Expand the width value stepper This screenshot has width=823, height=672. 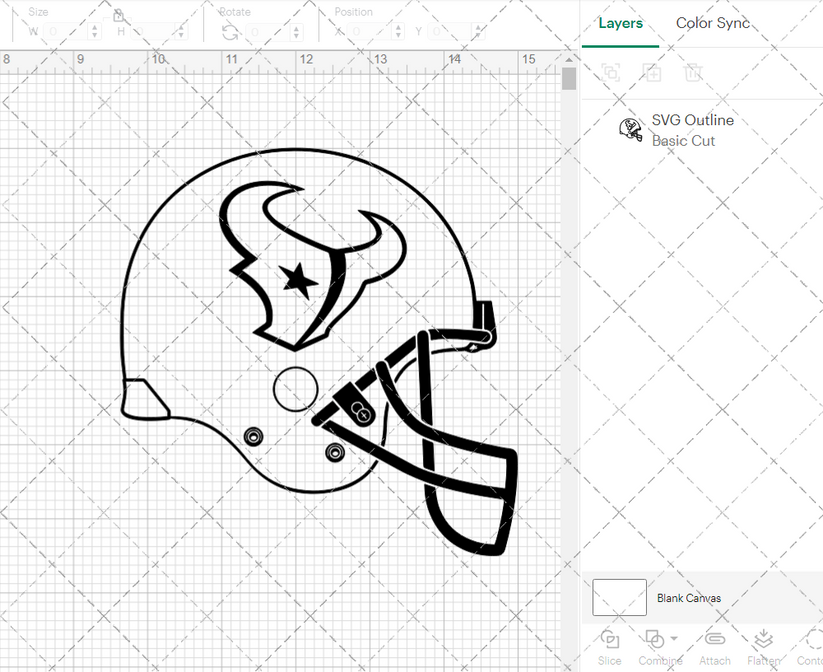96,31
